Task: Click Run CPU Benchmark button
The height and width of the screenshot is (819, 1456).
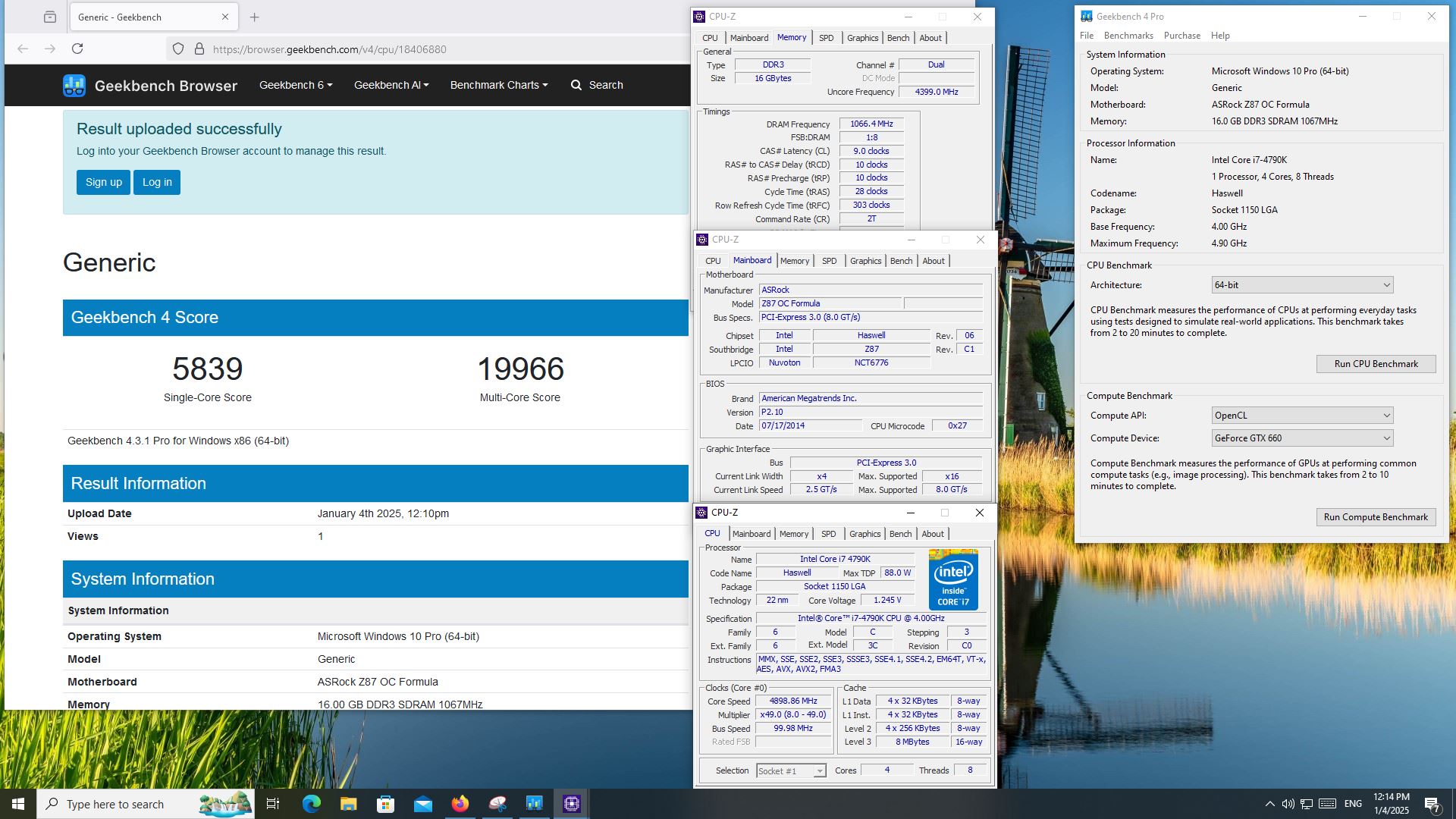Action: tap(1376, 364)
